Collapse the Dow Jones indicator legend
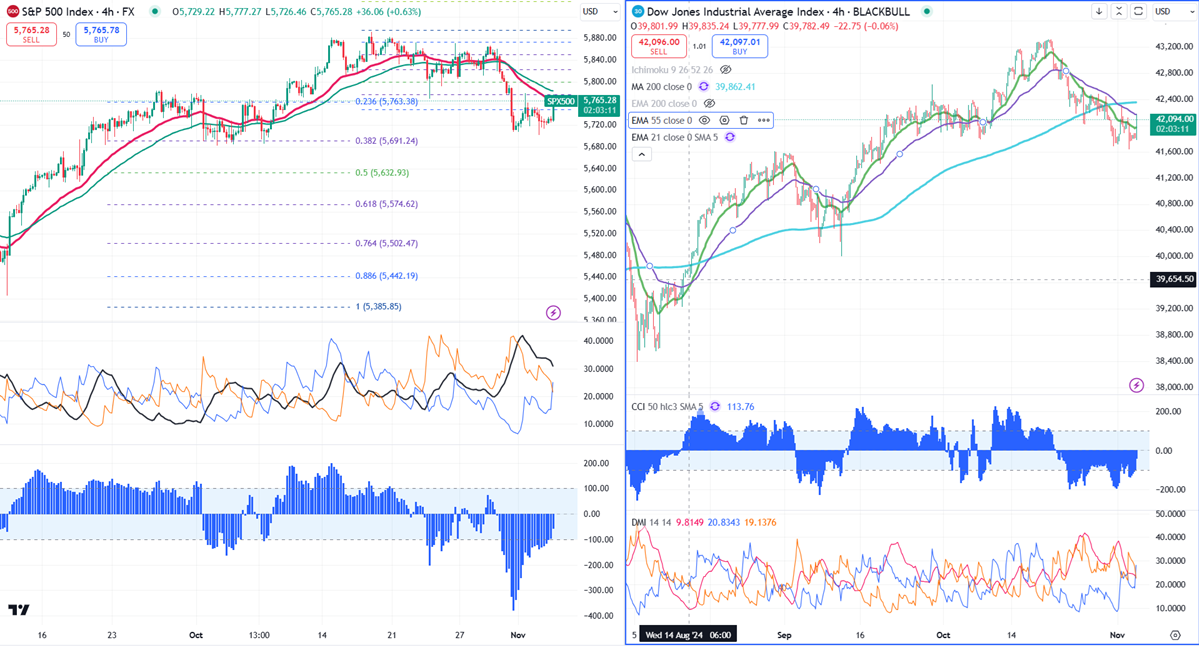The height and width of the screenshot is (651, 1199). pyautogui.click(x=642, y=155)
